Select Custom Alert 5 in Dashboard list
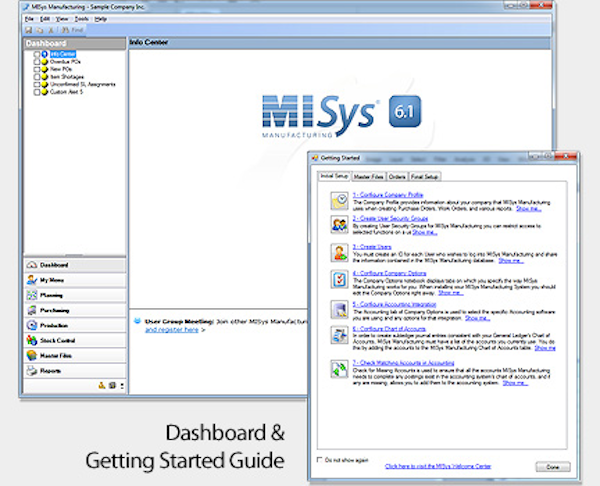Screen dimensions: 600x486 click(x=66, y=92)
